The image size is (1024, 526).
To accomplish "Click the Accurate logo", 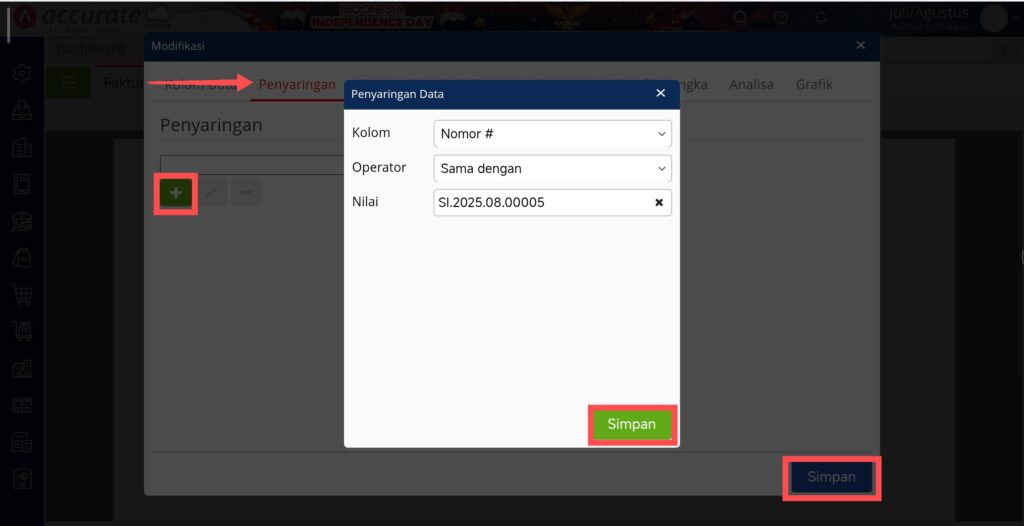I will pos(91,17).
